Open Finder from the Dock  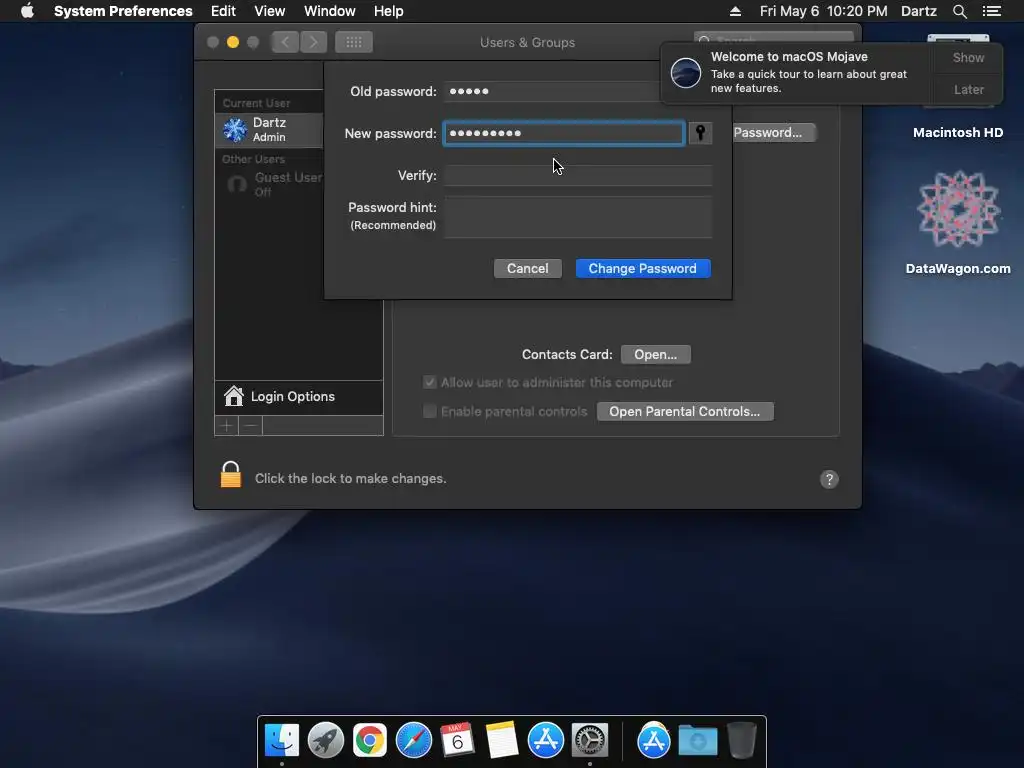pyautogui.click(x=281, y=741)
